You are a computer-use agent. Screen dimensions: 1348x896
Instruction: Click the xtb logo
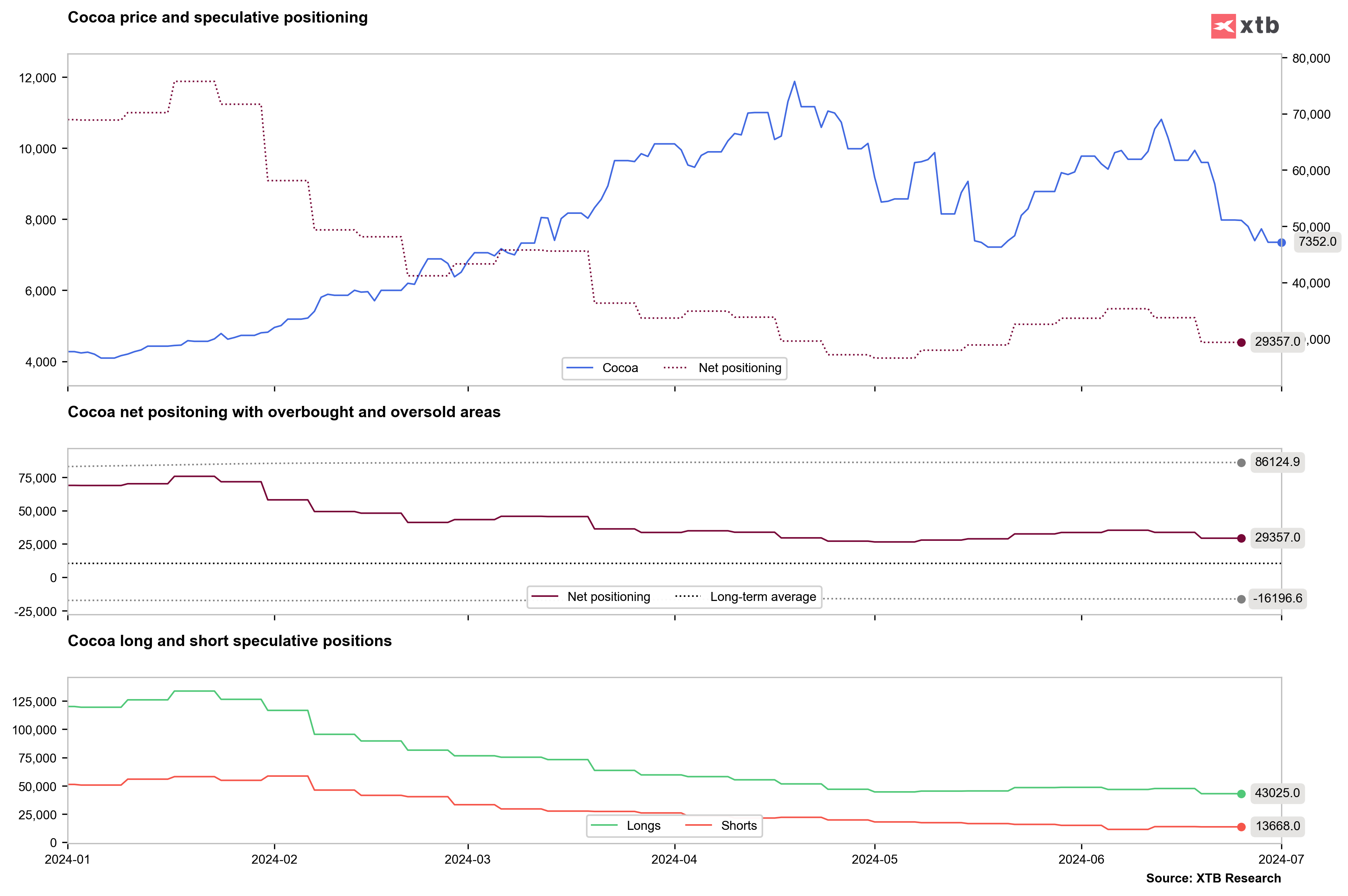1245,26
